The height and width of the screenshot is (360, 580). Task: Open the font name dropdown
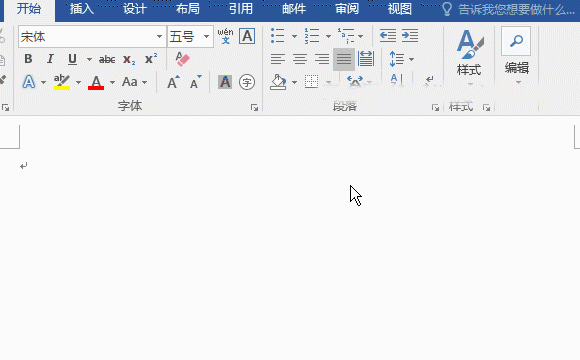coord(159,36)
